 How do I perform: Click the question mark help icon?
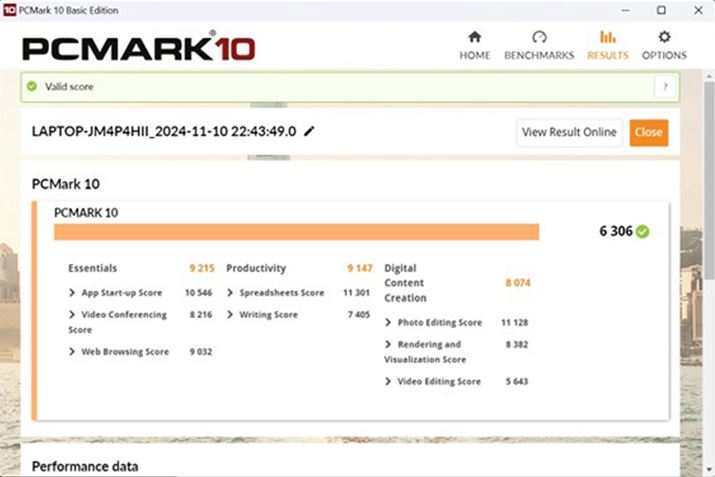coord(664,87)
